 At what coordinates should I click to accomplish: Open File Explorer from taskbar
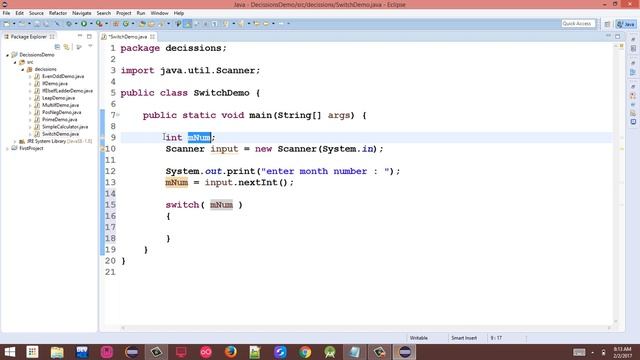coord(57,352)
